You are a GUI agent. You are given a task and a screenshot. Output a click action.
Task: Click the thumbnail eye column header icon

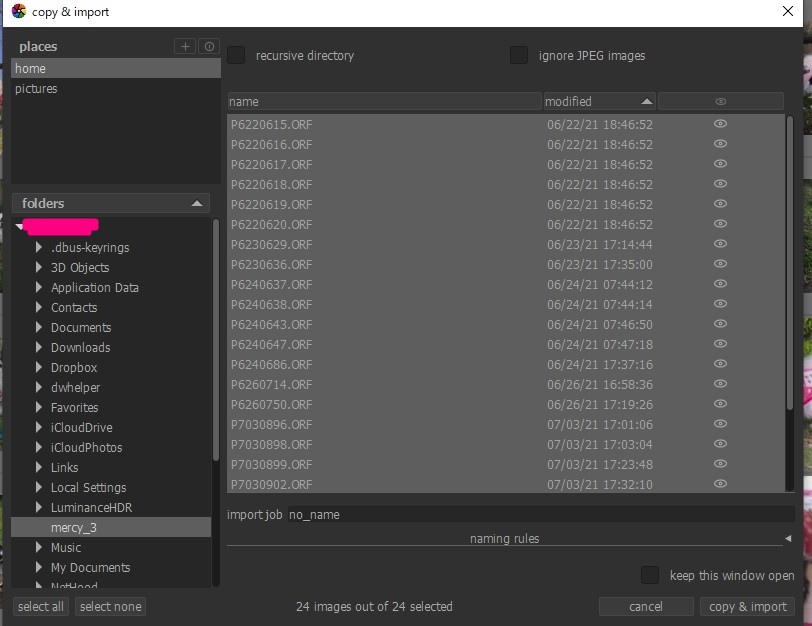tap(720, 101)
